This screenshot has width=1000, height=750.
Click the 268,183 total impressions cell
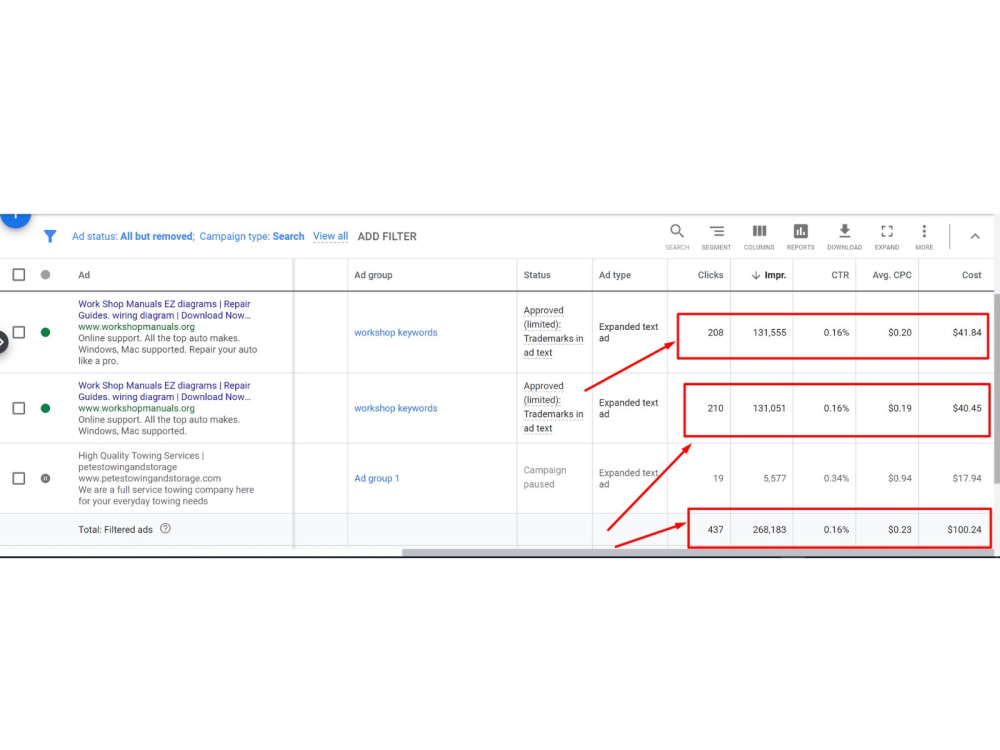[x=769, y=529]
